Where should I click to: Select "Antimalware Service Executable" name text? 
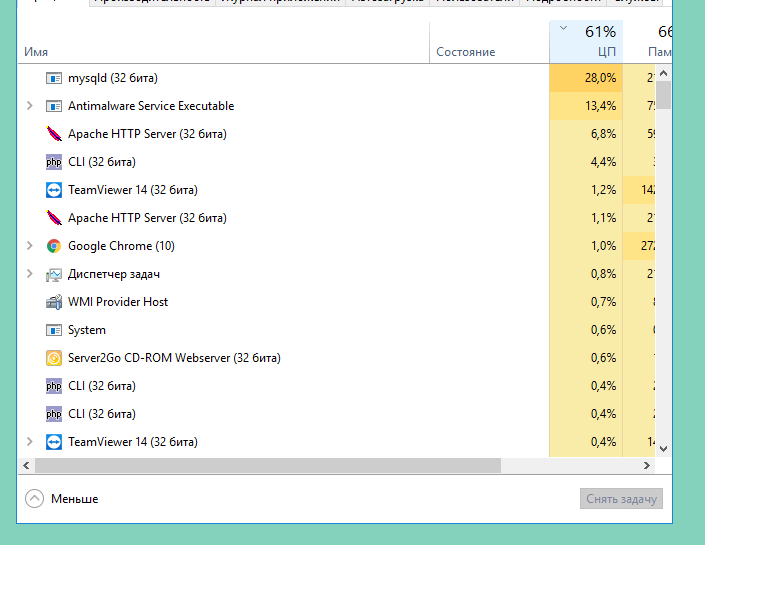pyautogui.click(x=151, y=106)
